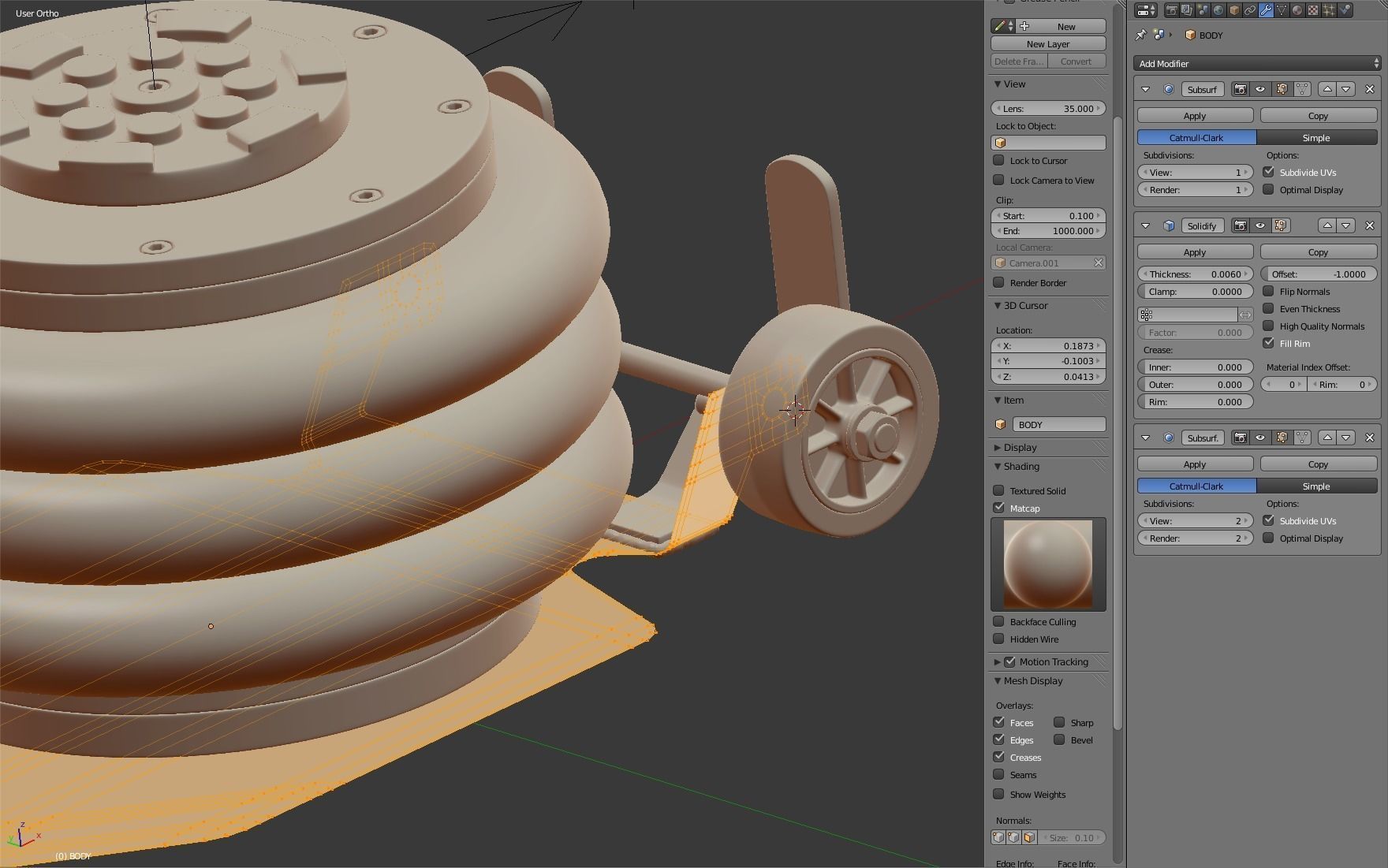Open the matcap sphere preview thumbnail
The height and width of the screenshot is (868, 1388).
[1048, 564]
